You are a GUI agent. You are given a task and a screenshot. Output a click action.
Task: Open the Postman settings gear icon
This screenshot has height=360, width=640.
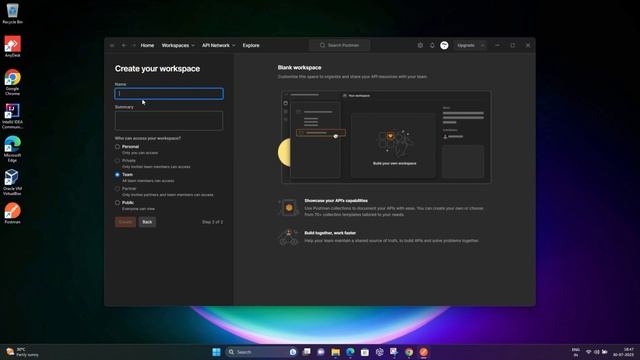(420, 45)
